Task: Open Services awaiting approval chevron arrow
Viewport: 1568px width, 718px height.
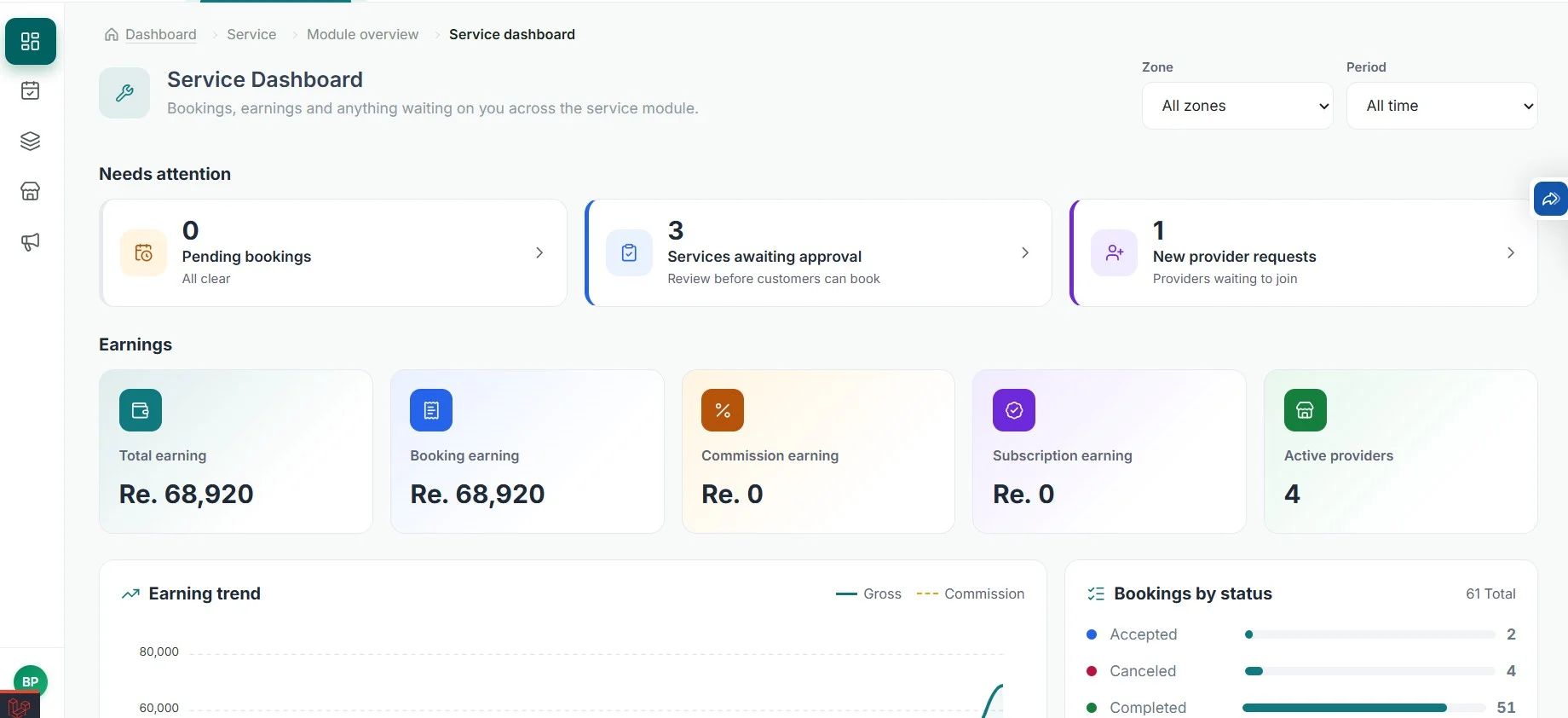Action: (x=1025, y=252)
